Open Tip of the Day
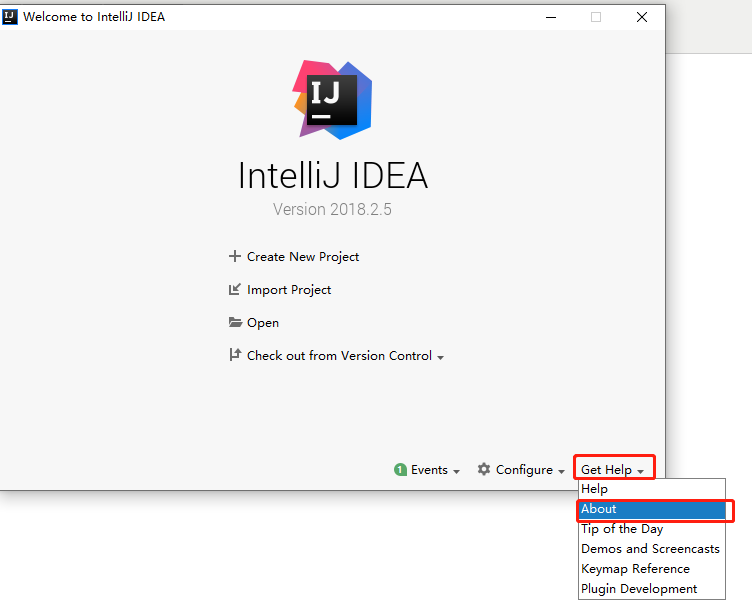This screenshot has height=613, width=752. [622, 529]
